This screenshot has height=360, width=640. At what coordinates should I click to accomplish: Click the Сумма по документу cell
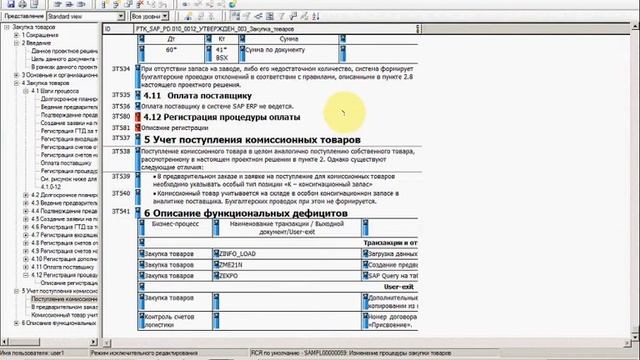(x=289, y=53)
